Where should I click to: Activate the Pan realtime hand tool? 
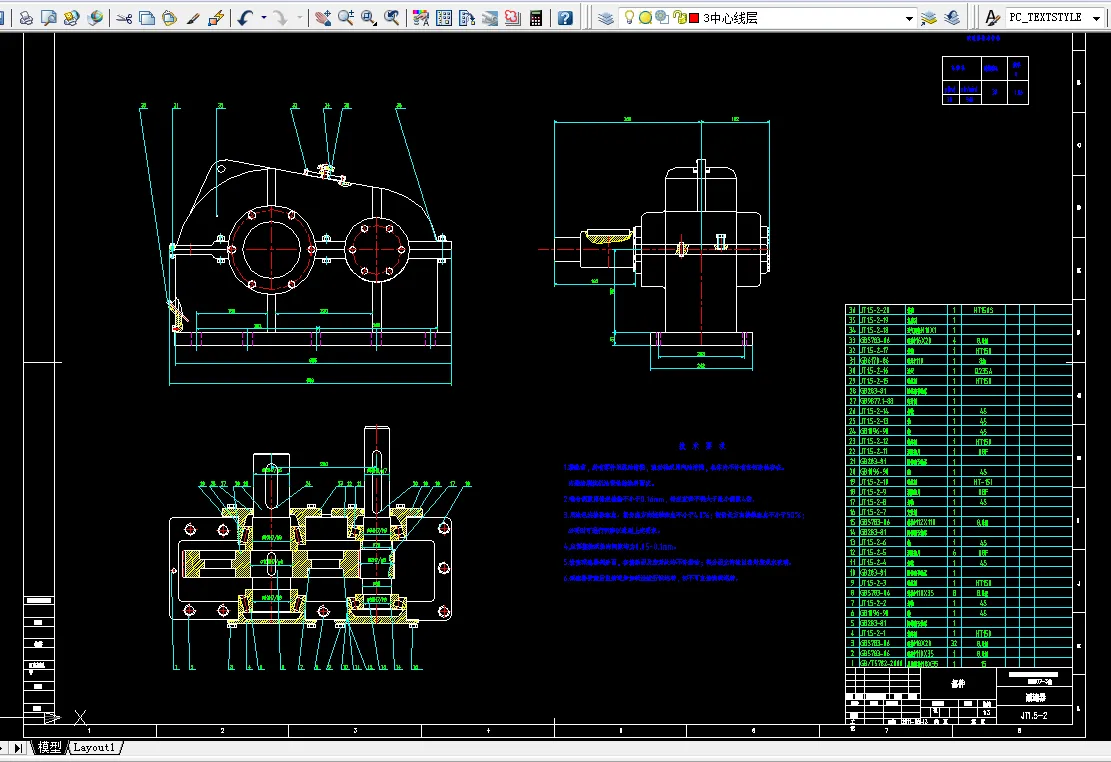pos(323,18)
